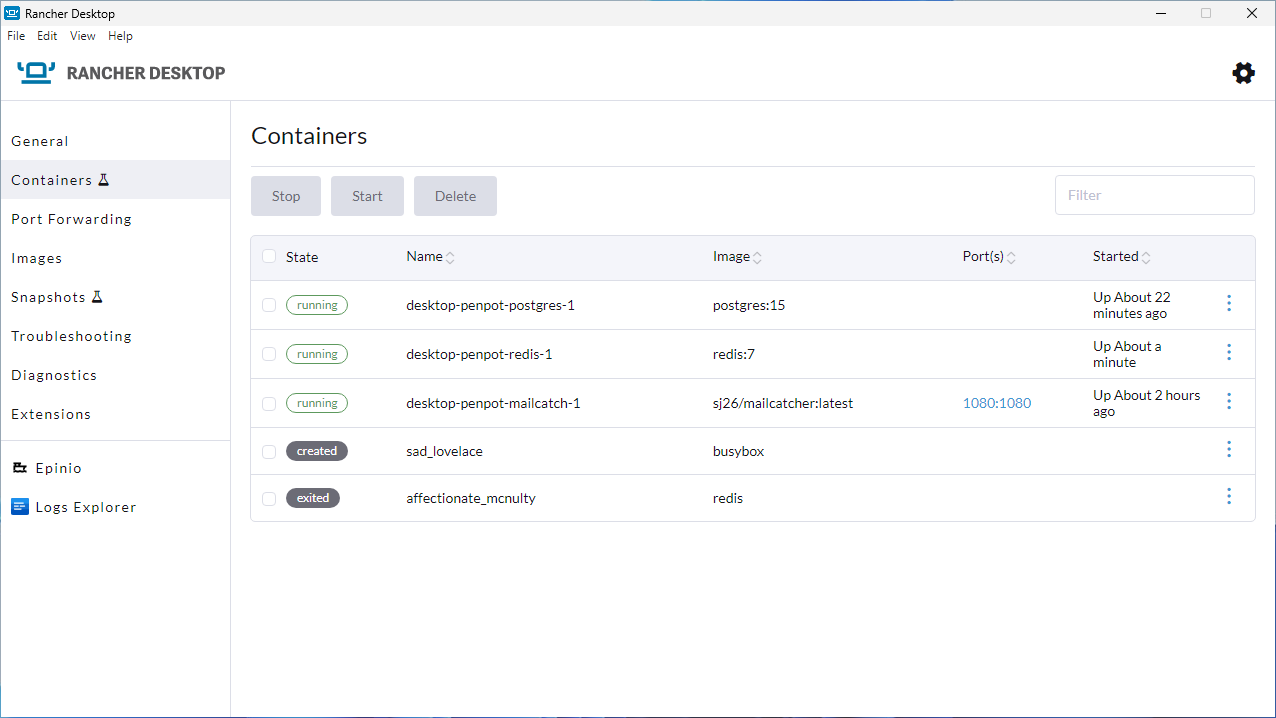Open the View menu
The image size is (1276, 718).
[x=82, y=35]
